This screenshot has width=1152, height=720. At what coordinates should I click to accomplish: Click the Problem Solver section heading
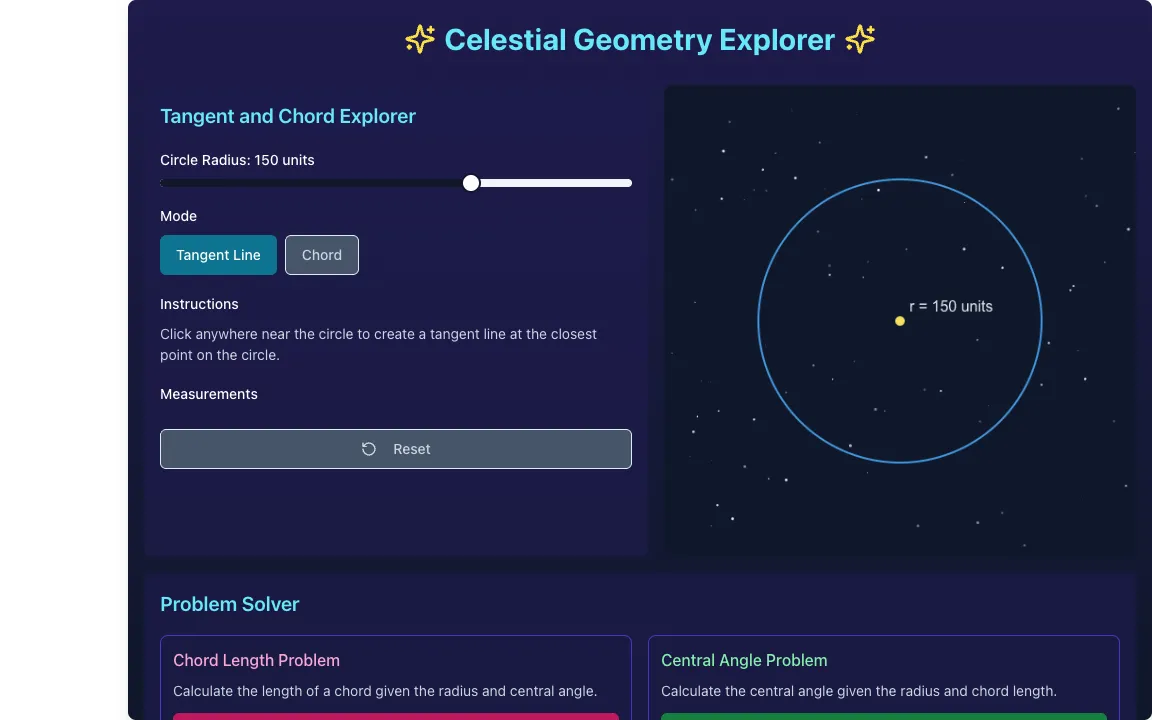click(230, 604)
